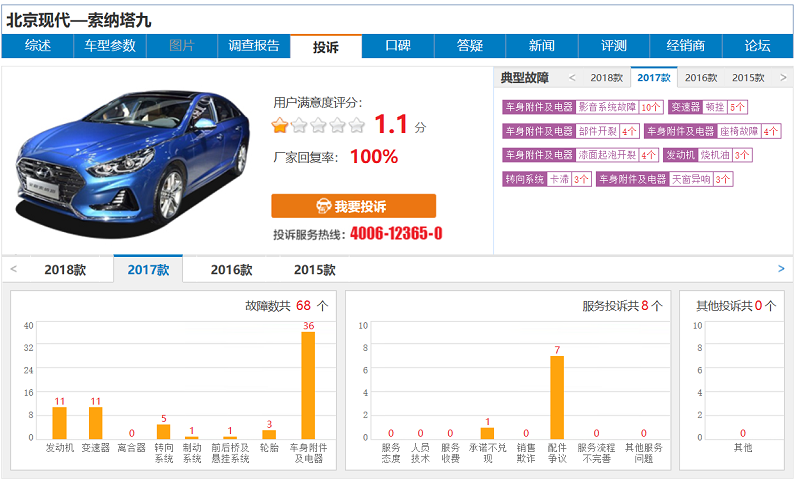The image size is (800, 482).
Task: Open 部件开裂 4个 fault tag
Action: click(570, 131)
